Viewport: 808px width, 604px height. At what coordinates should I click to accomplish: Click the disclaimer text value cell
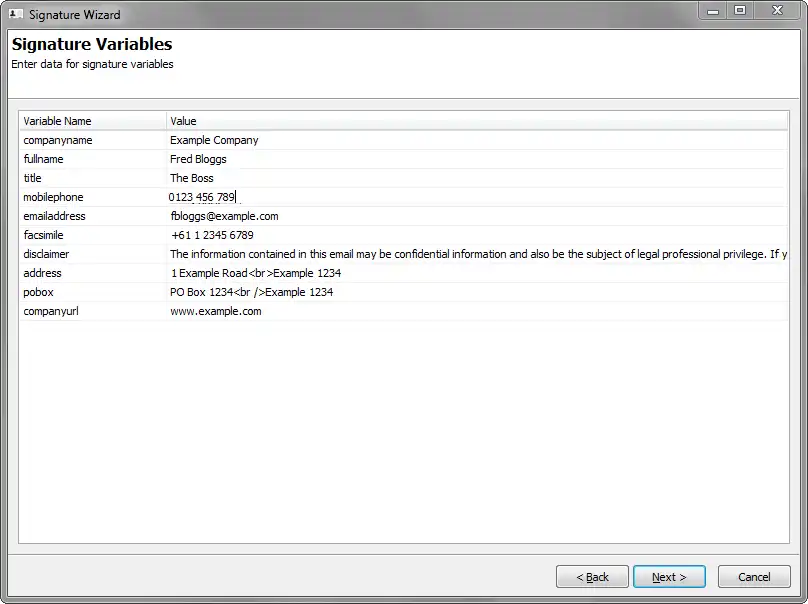[477, 255]
